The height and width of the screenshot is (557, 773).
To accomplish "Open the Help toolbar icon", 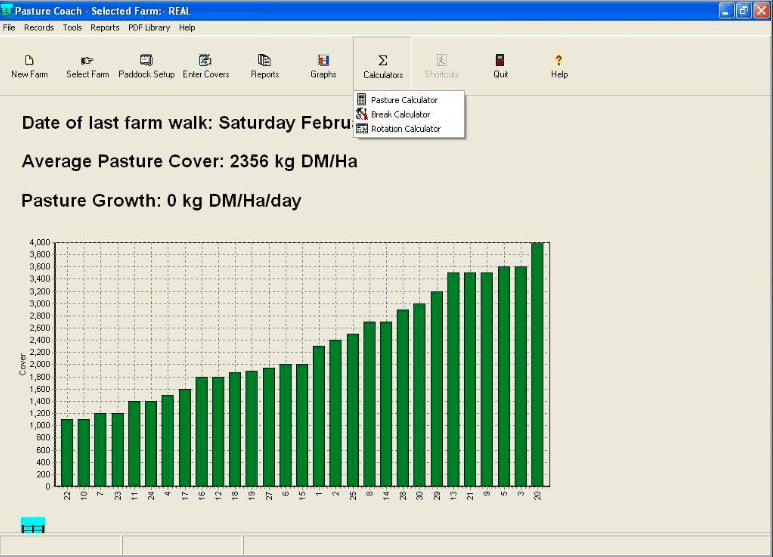I will pyautogui.click(x=559, y=66).
